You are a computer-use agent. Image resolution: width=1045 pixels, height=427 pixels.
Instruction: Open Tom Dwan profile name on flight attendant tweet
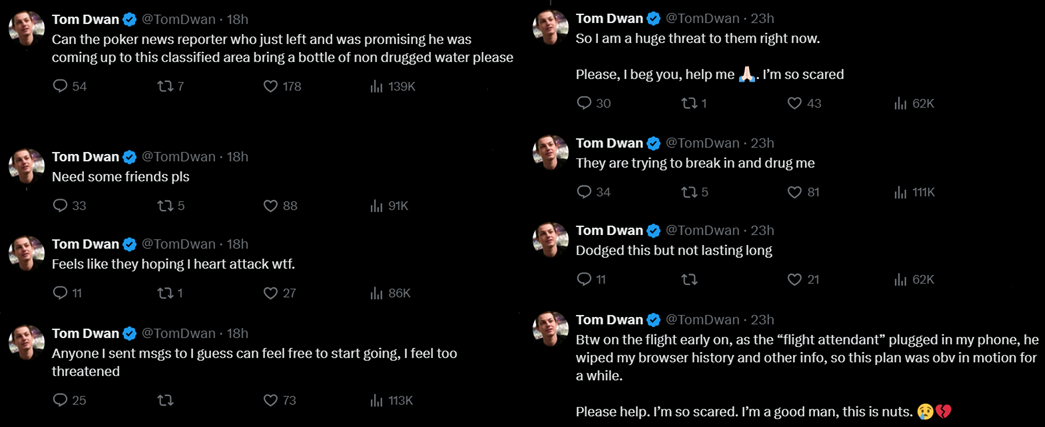[x=609, y=319]
